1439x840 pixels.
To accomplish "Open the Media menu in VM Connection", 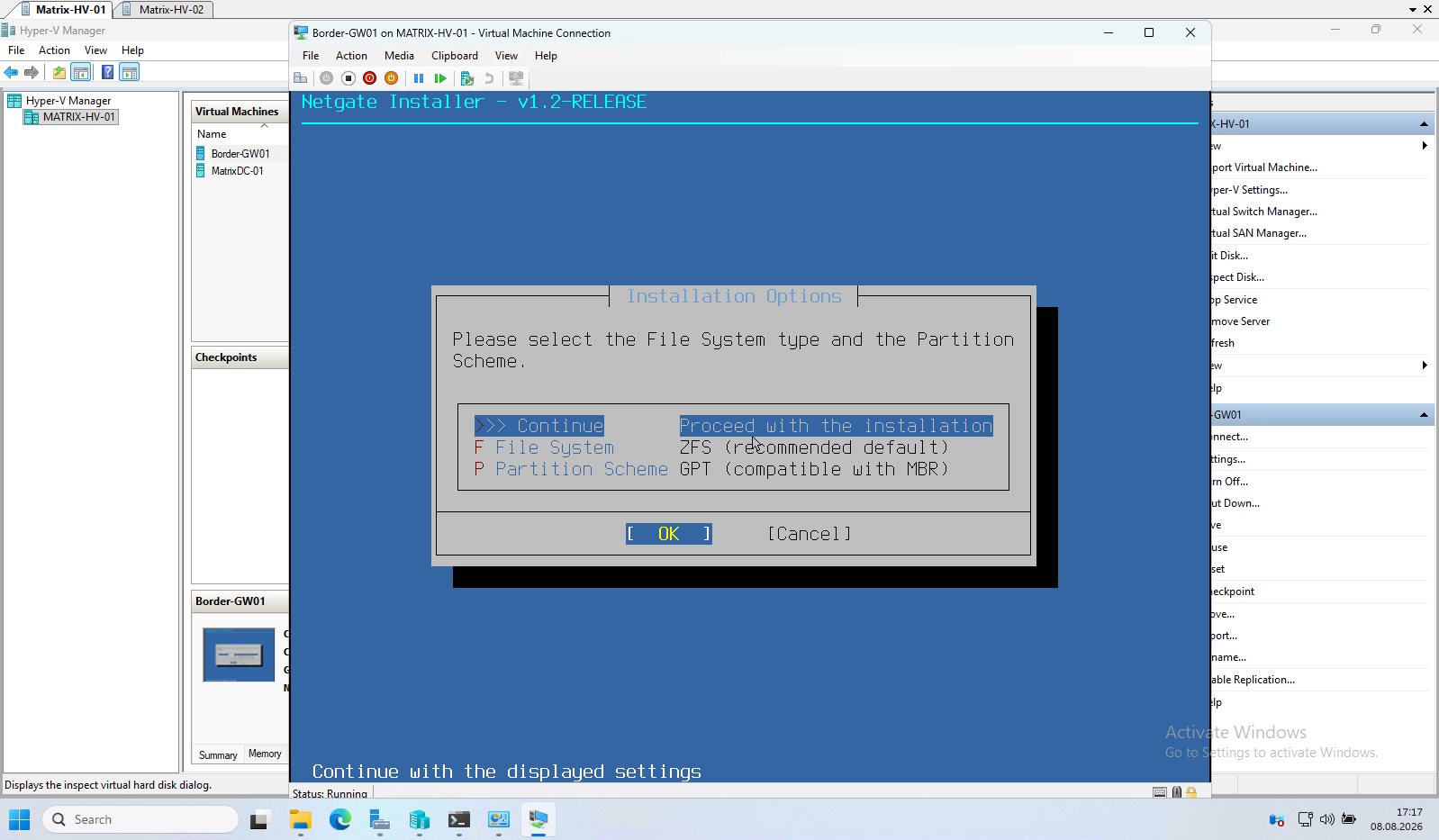I will click(x=399, y=56).
